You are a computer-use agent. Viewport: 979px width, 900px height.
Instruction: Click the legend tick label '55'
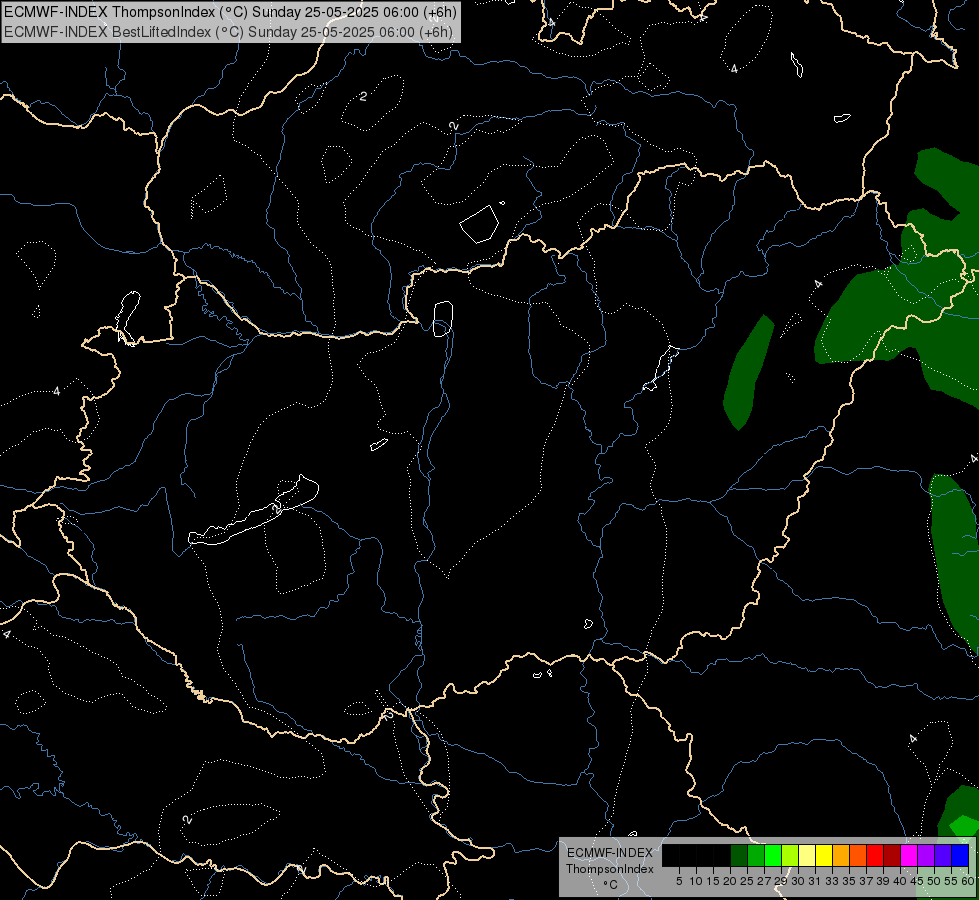[x=951, y=881]
